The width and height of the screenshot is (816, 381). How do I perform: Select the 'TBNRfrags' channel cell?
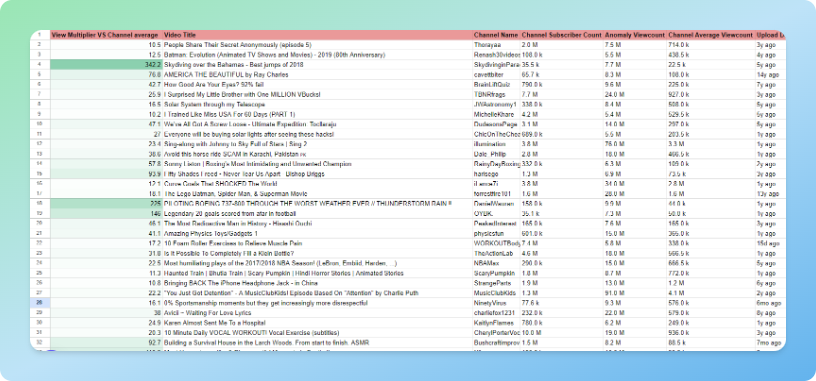click(x=496, y=94)
